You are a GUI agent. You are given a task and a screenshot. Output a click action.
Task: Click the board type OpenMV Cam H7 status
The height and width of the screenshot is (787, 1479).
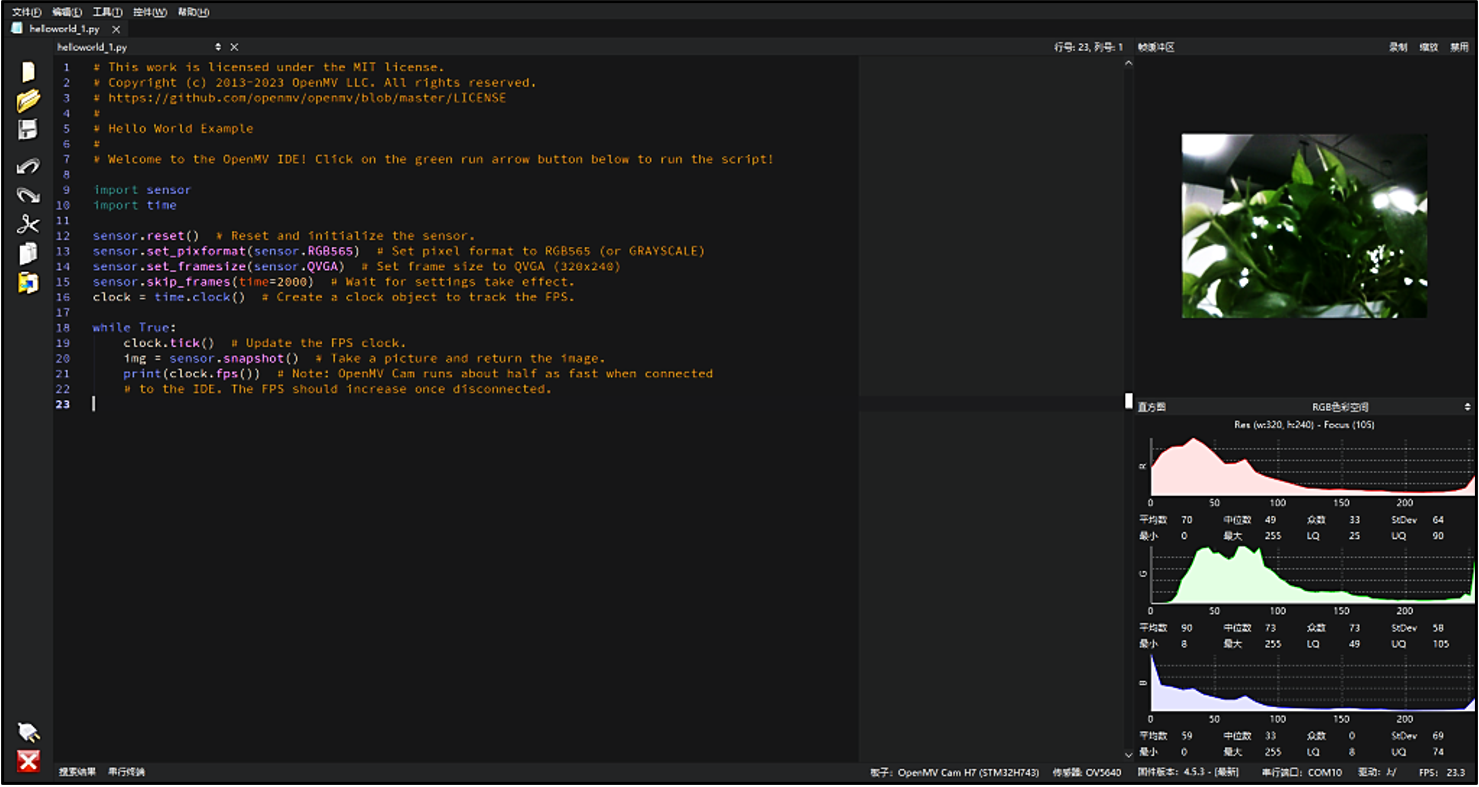[x=954, y=773]
